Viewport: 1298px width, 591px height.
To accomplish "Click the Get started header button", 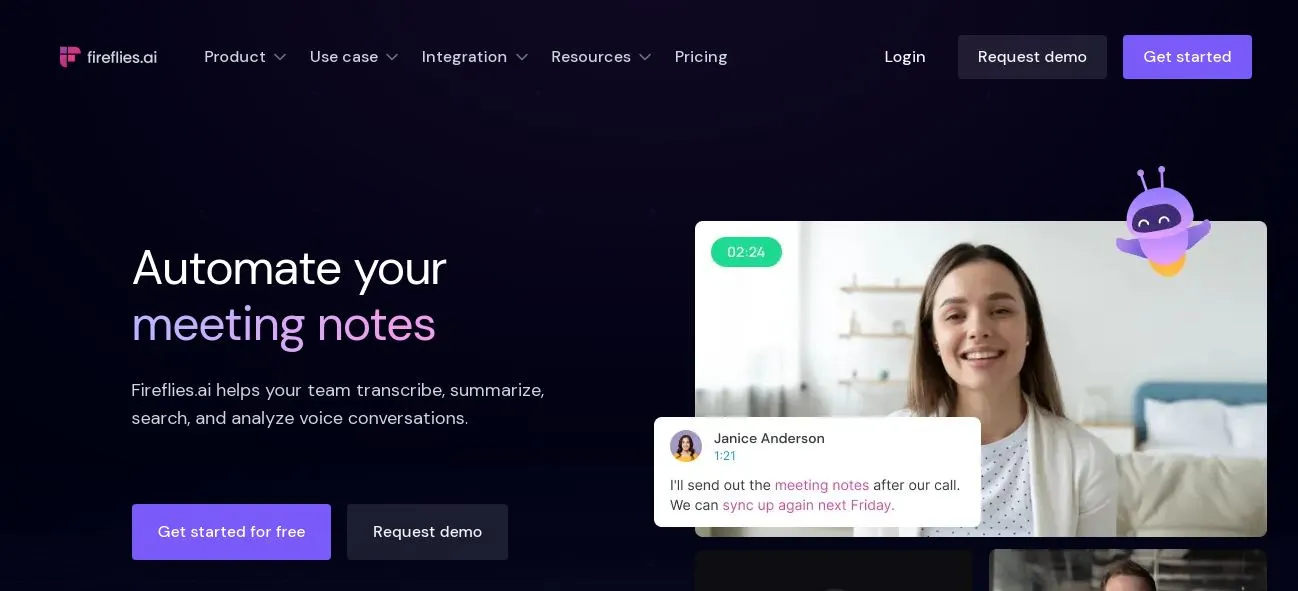I will coord(1187,57).
